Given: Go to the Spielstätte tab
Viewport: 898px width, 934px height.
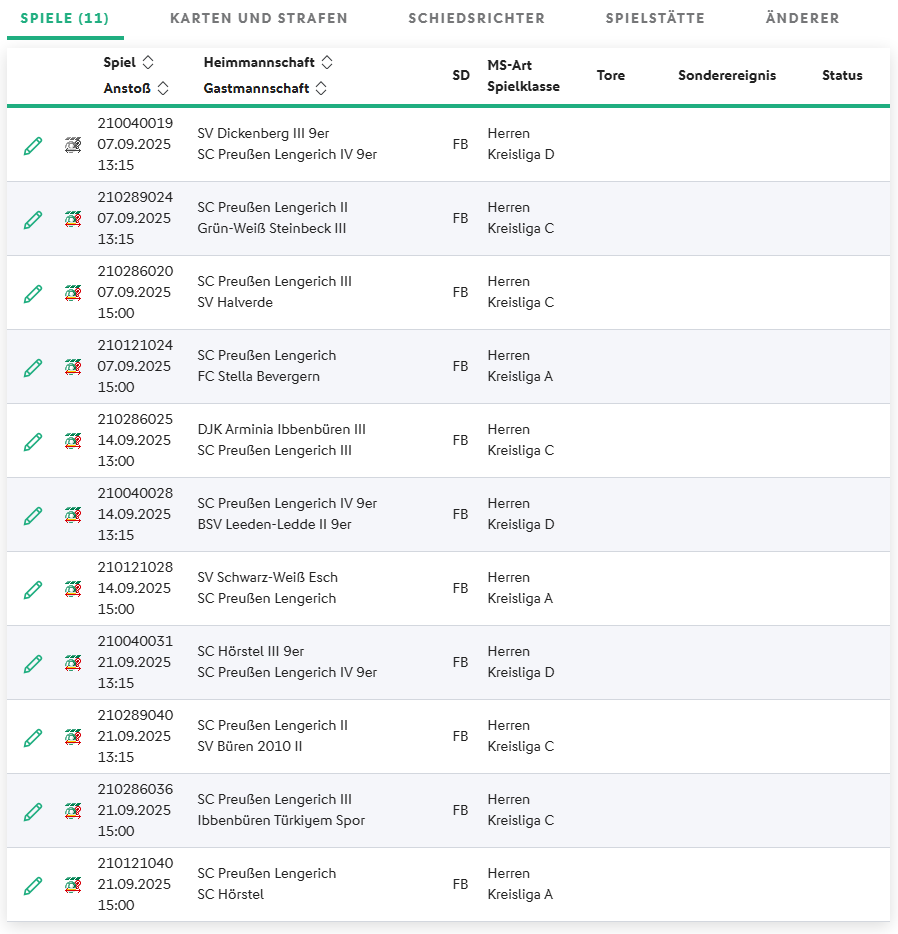Looking at the screenshot, I should pyautogui.click(x=655, y=18).
